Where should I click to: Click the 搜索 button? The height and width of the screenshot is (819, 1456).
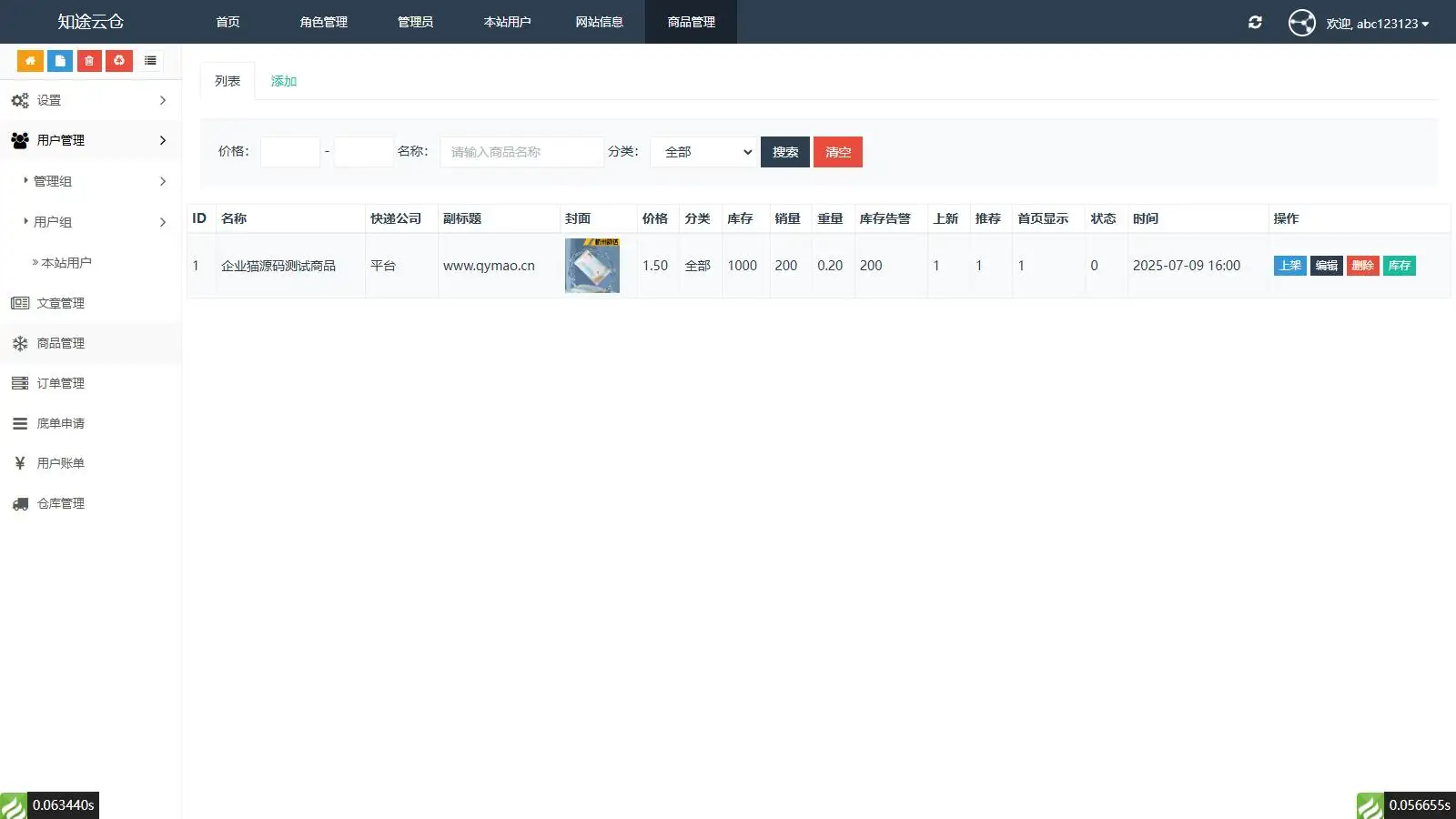click(785, 152)
